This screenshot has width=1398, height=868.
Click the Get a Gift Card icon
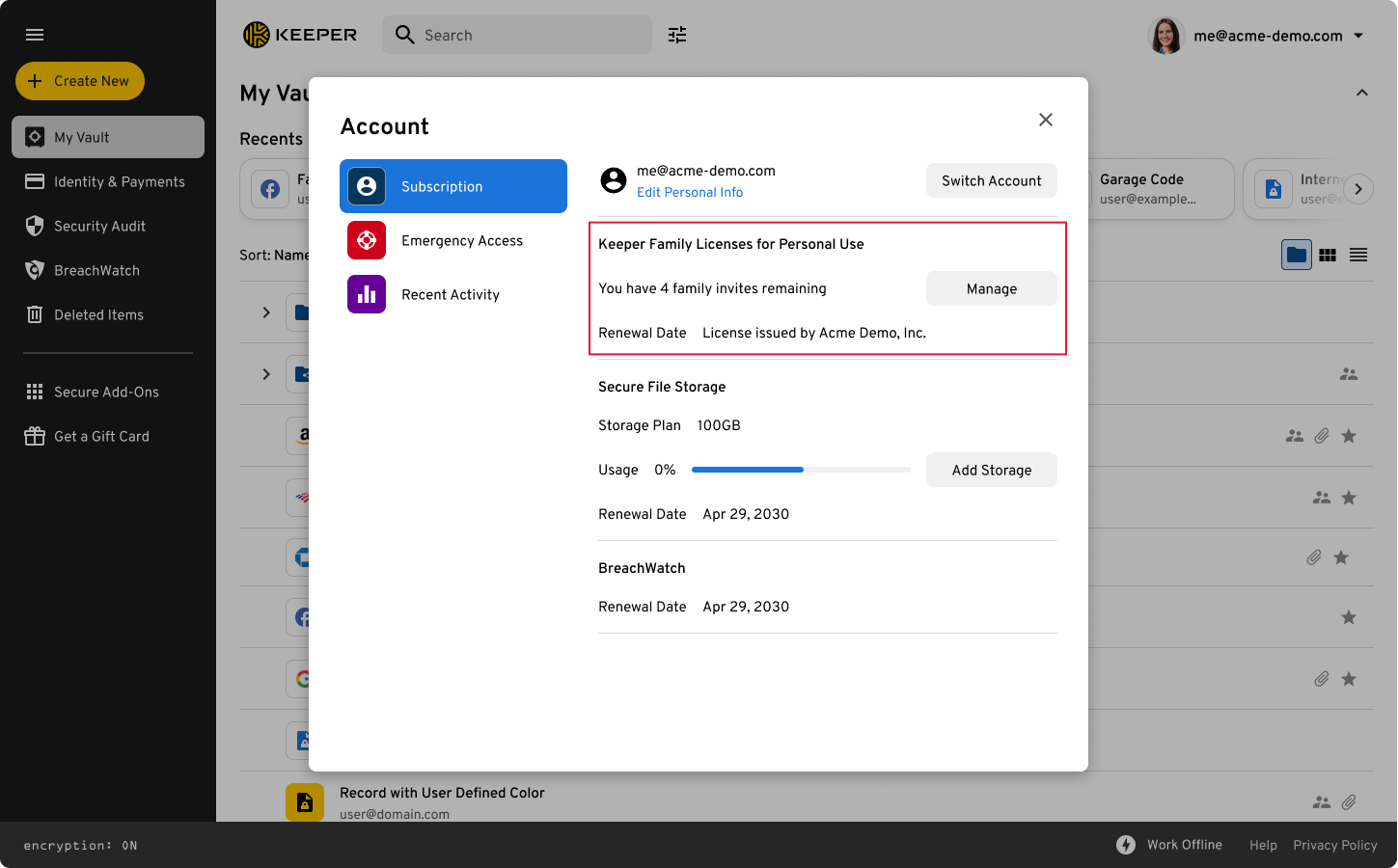coord(35,436)
